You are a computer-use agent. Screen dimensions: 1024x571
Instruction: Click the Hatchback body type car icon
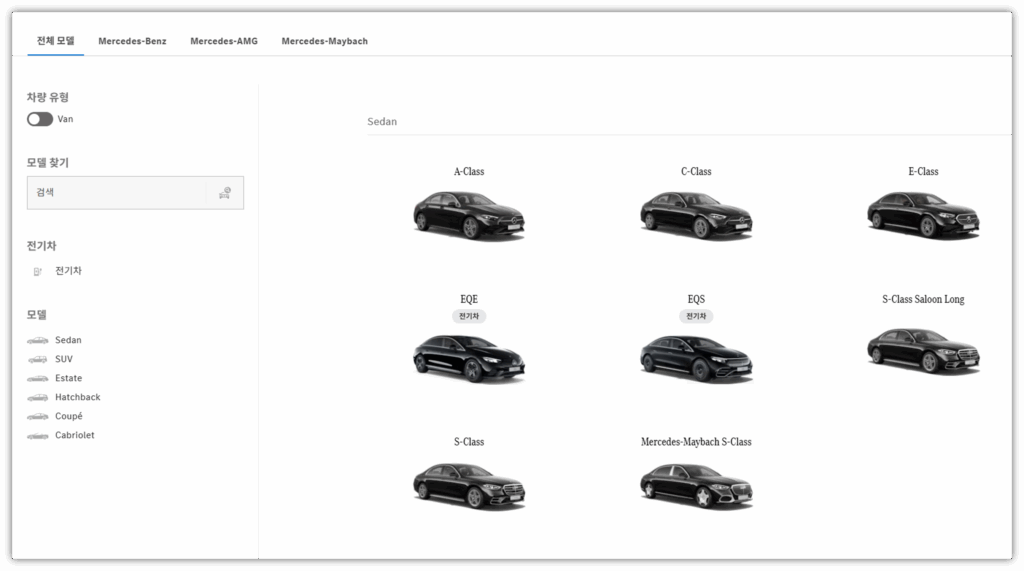pyautogui.click(x=37, y=398)
